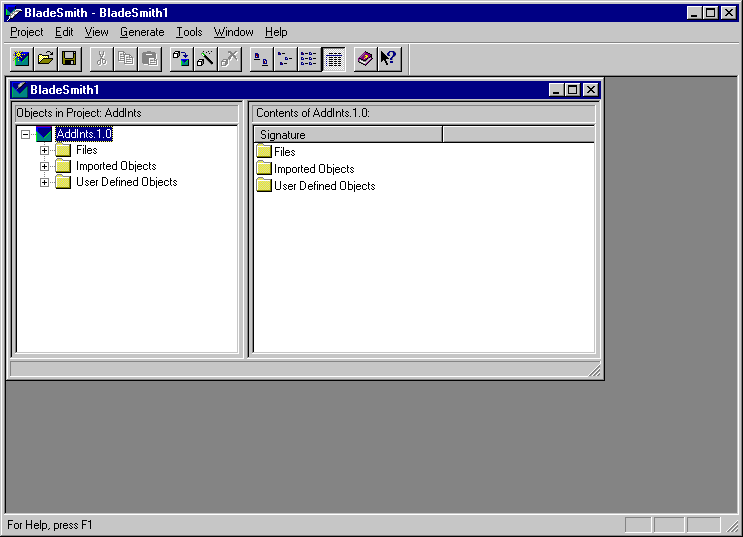Open the Help menu
743x537 pixels.
click(276, 32)
